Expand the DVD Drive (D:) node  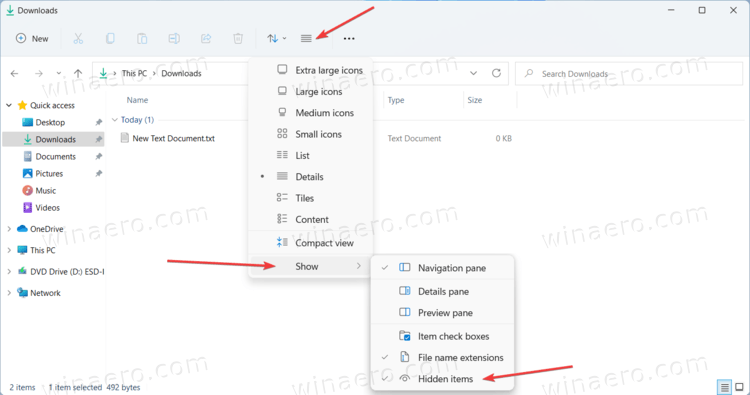click(x=9, y=272)
